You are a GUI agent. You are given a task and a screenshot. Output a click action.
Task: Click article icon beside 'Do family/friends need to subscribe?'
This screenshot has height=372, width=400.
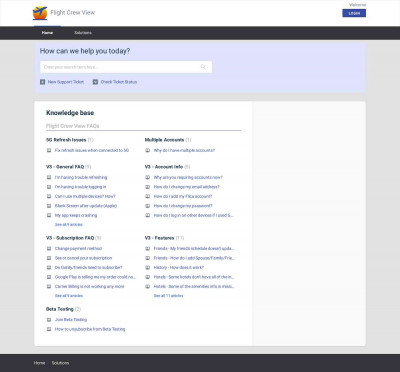(x=49, y=267)
